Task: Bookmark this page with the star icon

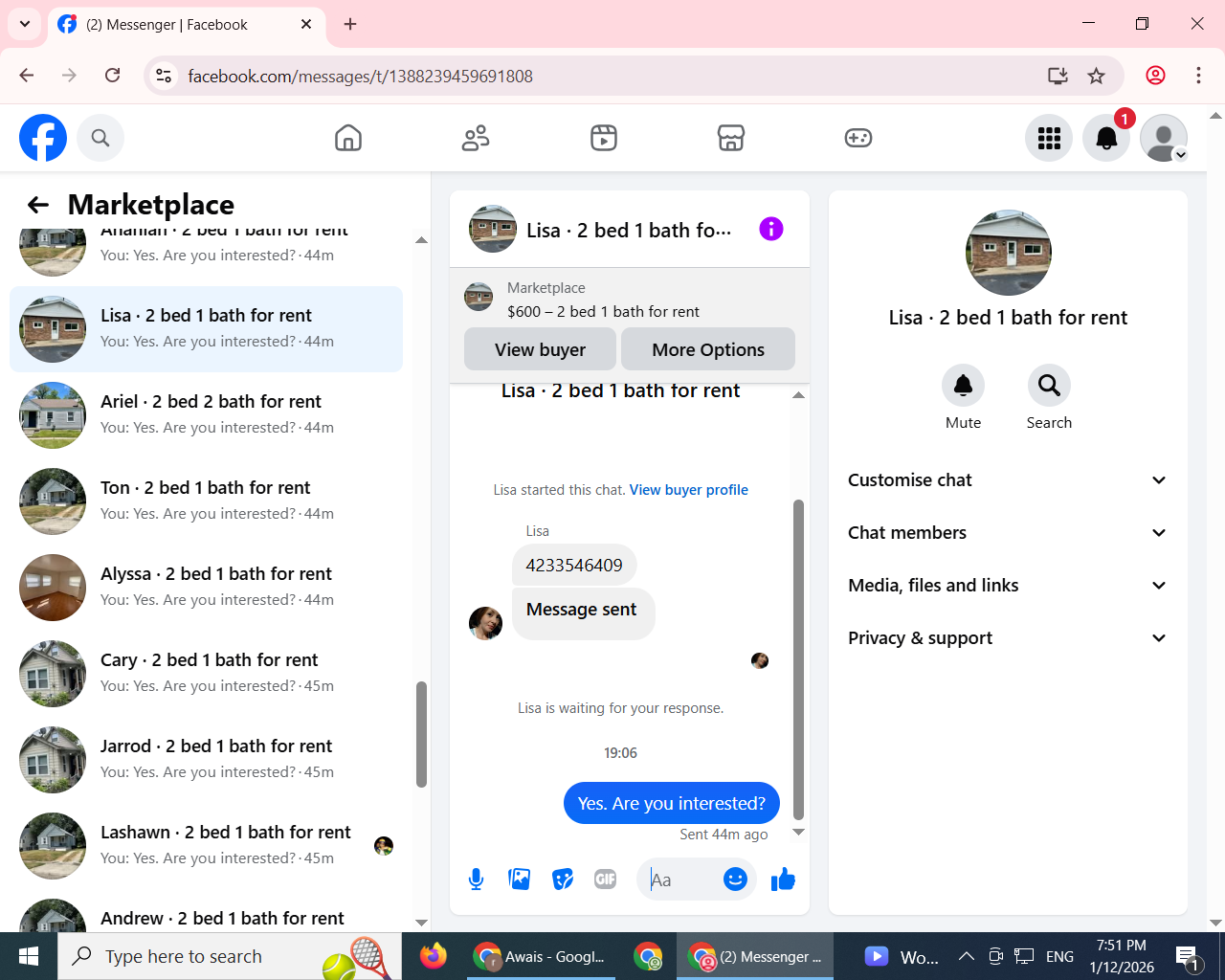Action: coord(1097,76)
